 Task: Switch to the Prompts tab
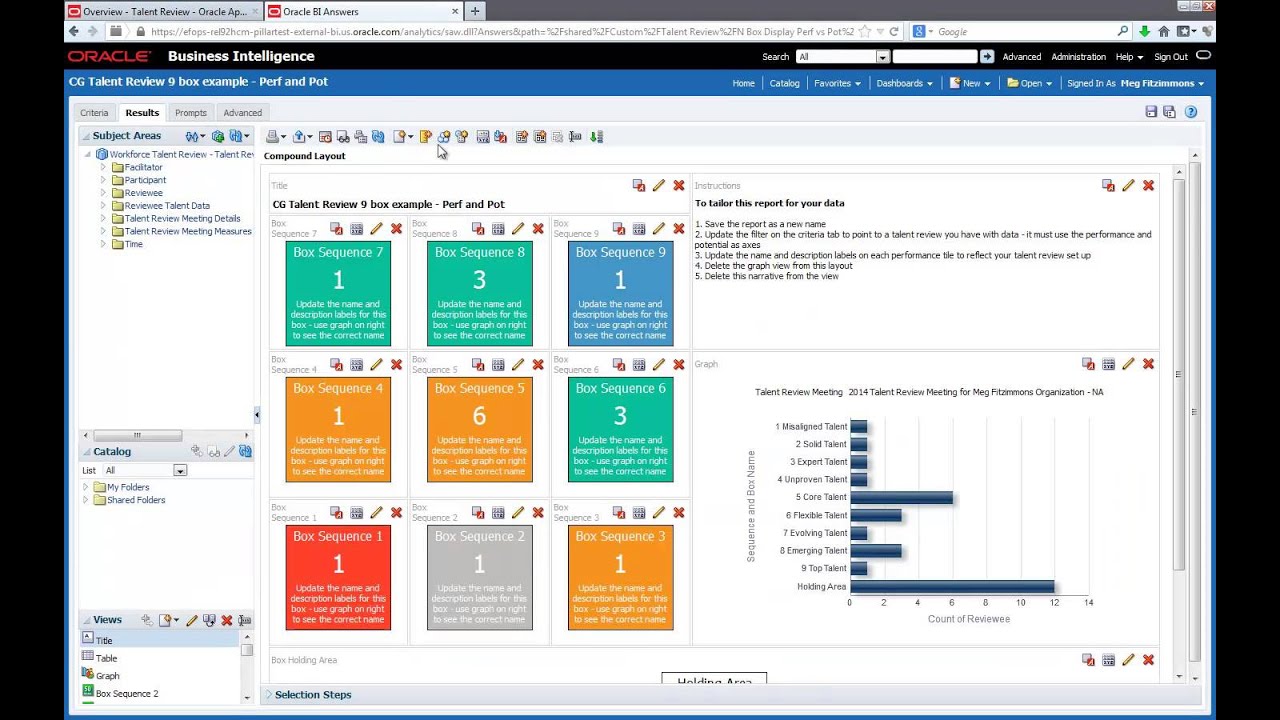coord(190,113)
